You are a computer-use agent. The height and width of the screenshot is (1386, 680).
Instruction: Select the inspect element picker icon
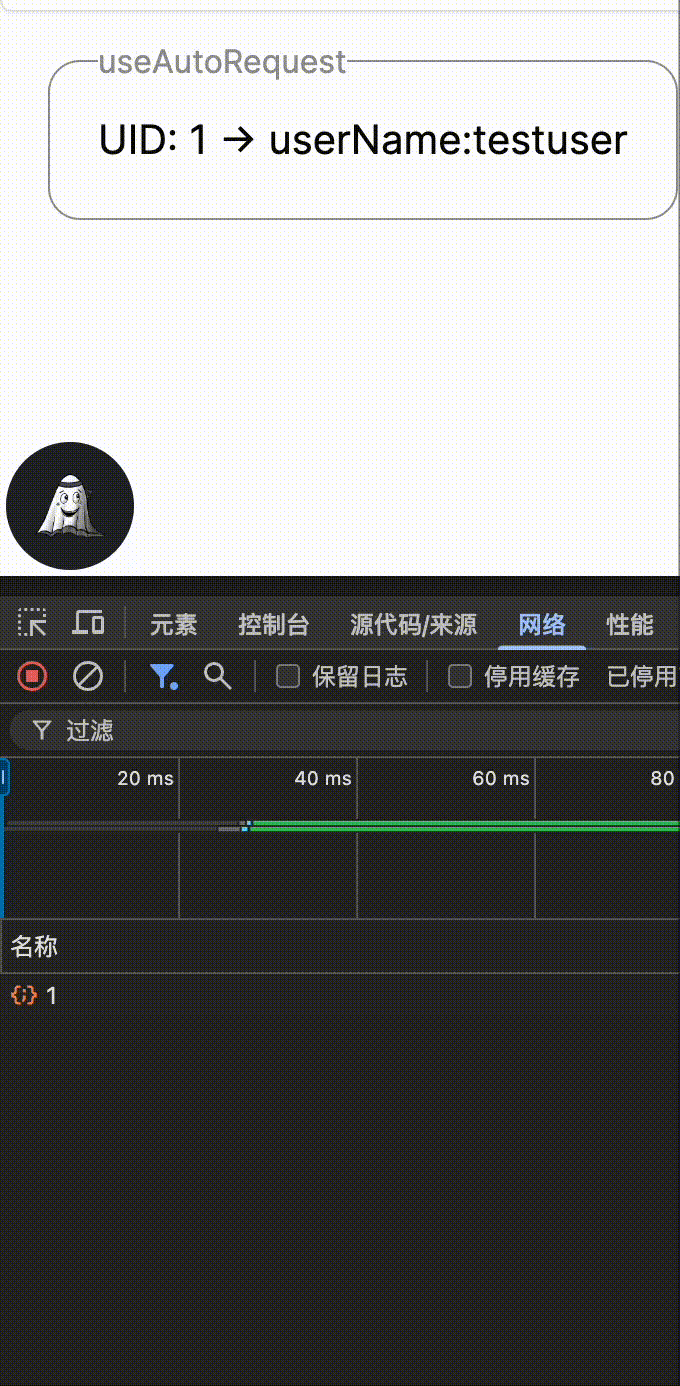coord(32,624)
